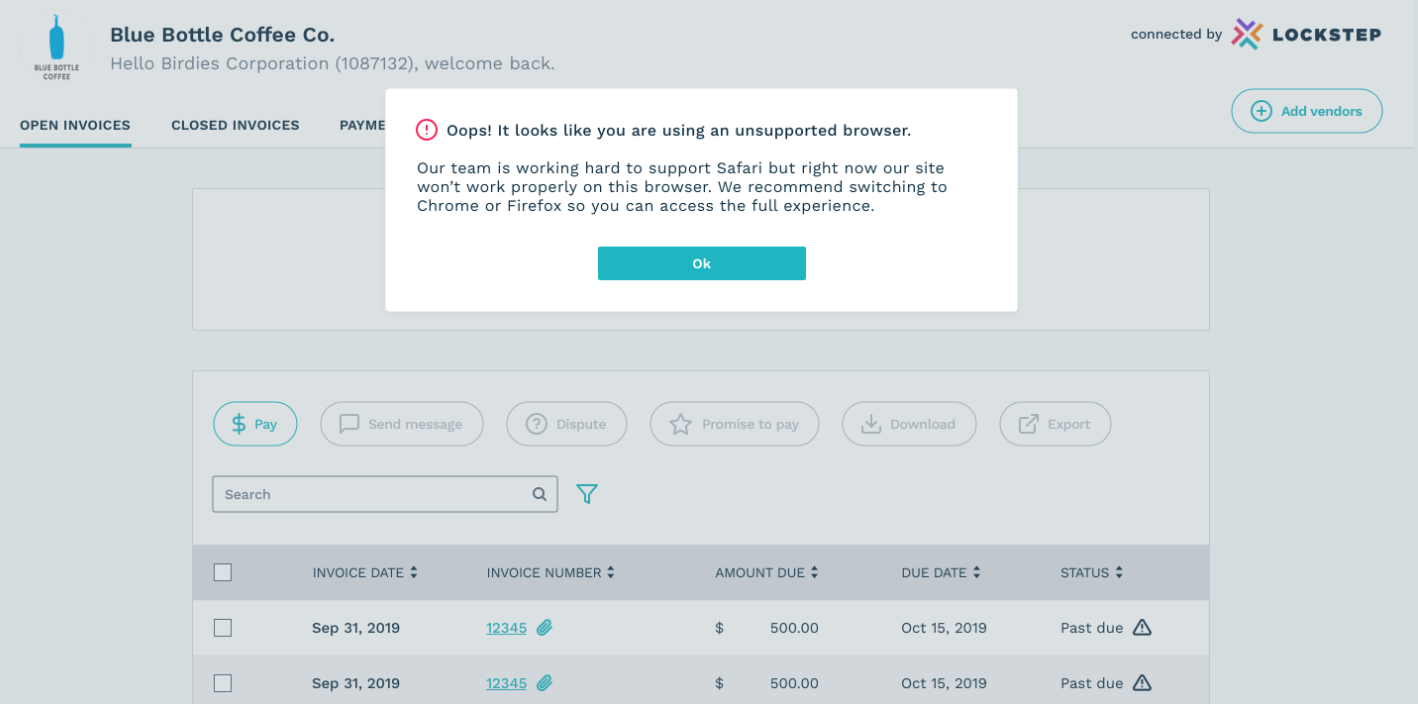Click Past due warning triangle in first row
Viewport: 1418px width, 704px height.
coord(1142,628)
